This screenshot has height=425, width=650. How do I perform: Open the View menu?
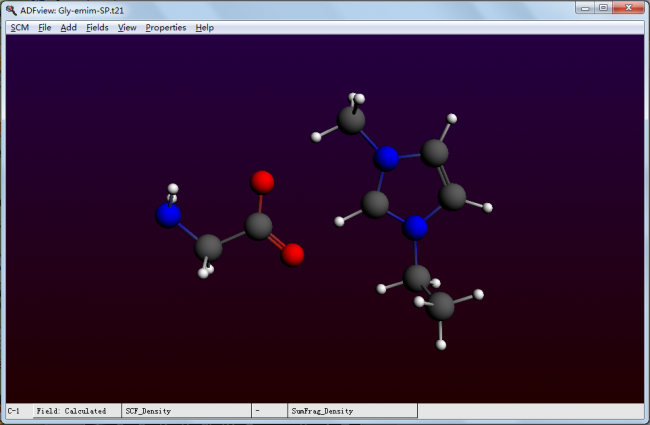127,28
